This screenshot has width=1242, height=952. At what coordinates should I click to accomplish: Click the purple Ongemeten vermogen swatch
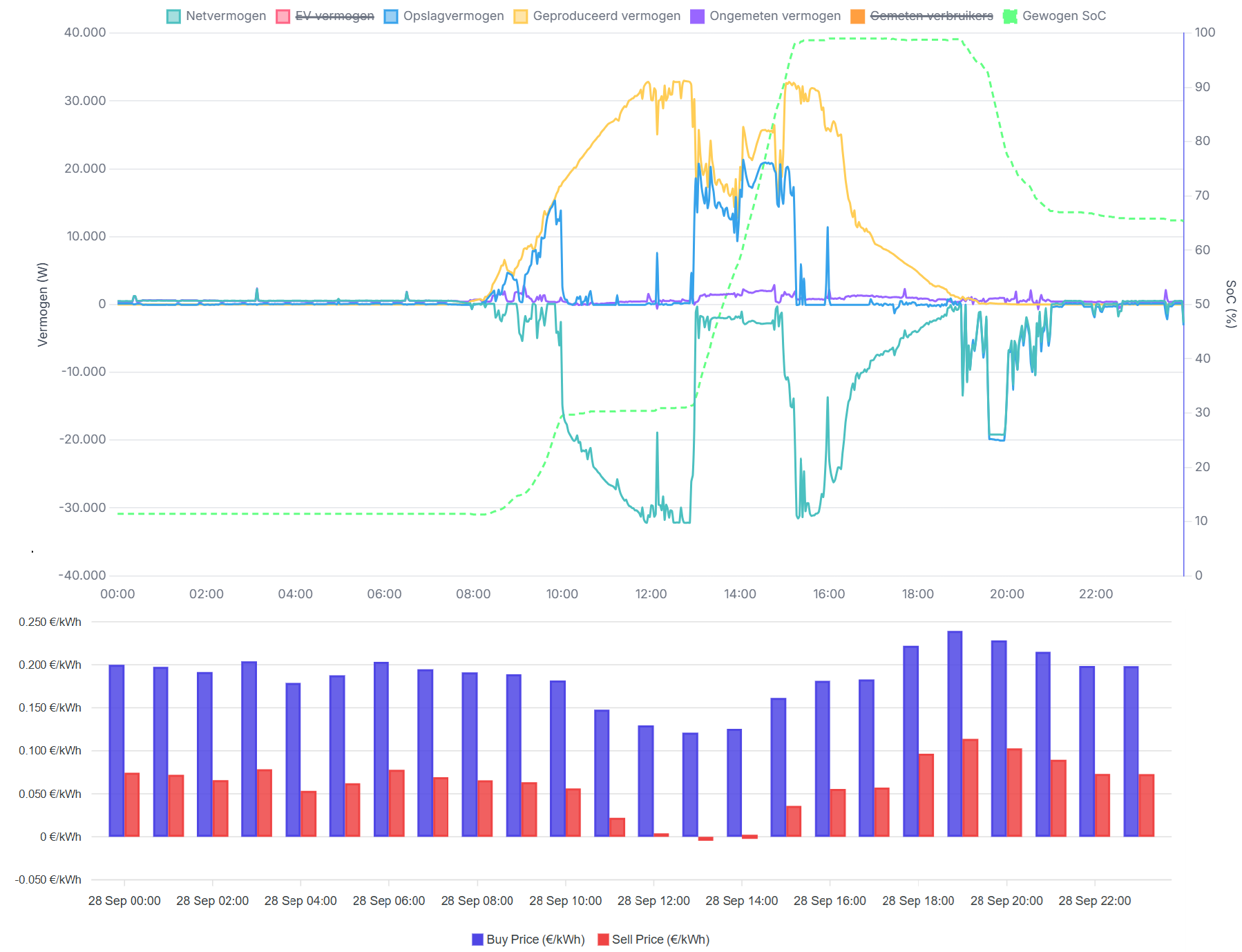pyautogui.click(x=698, y=17)
